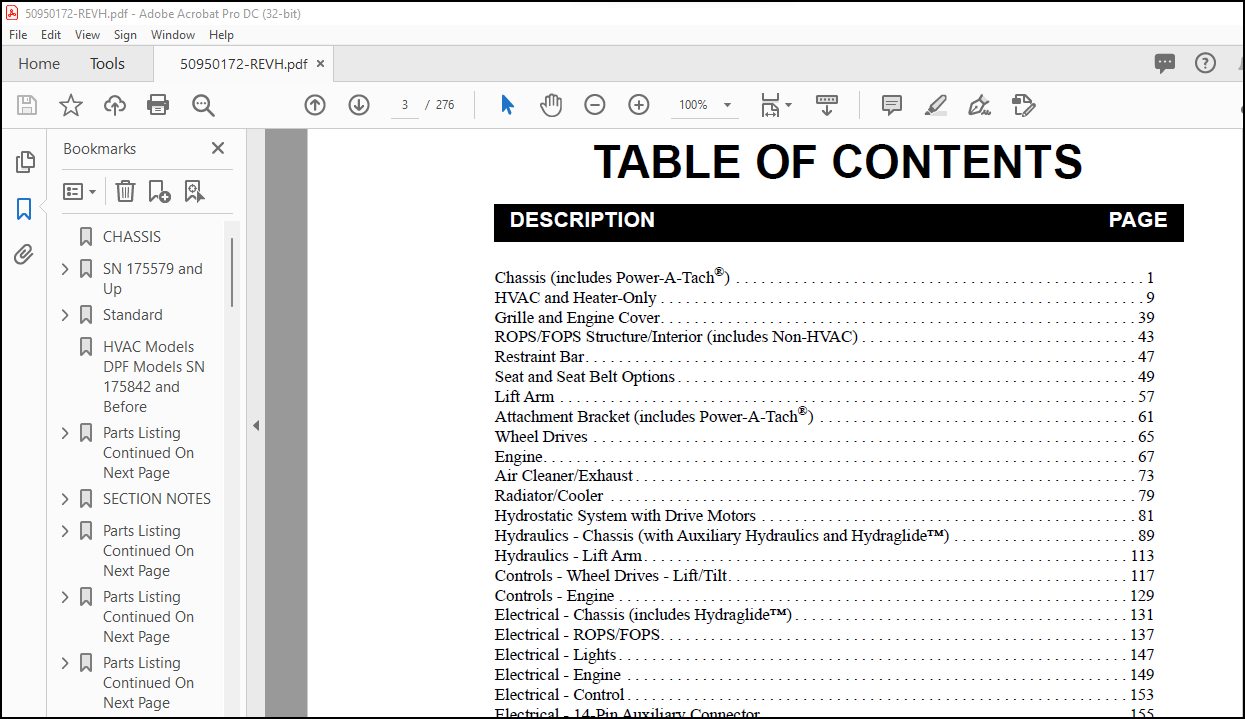Open the Edit menu

click(51, 35)
